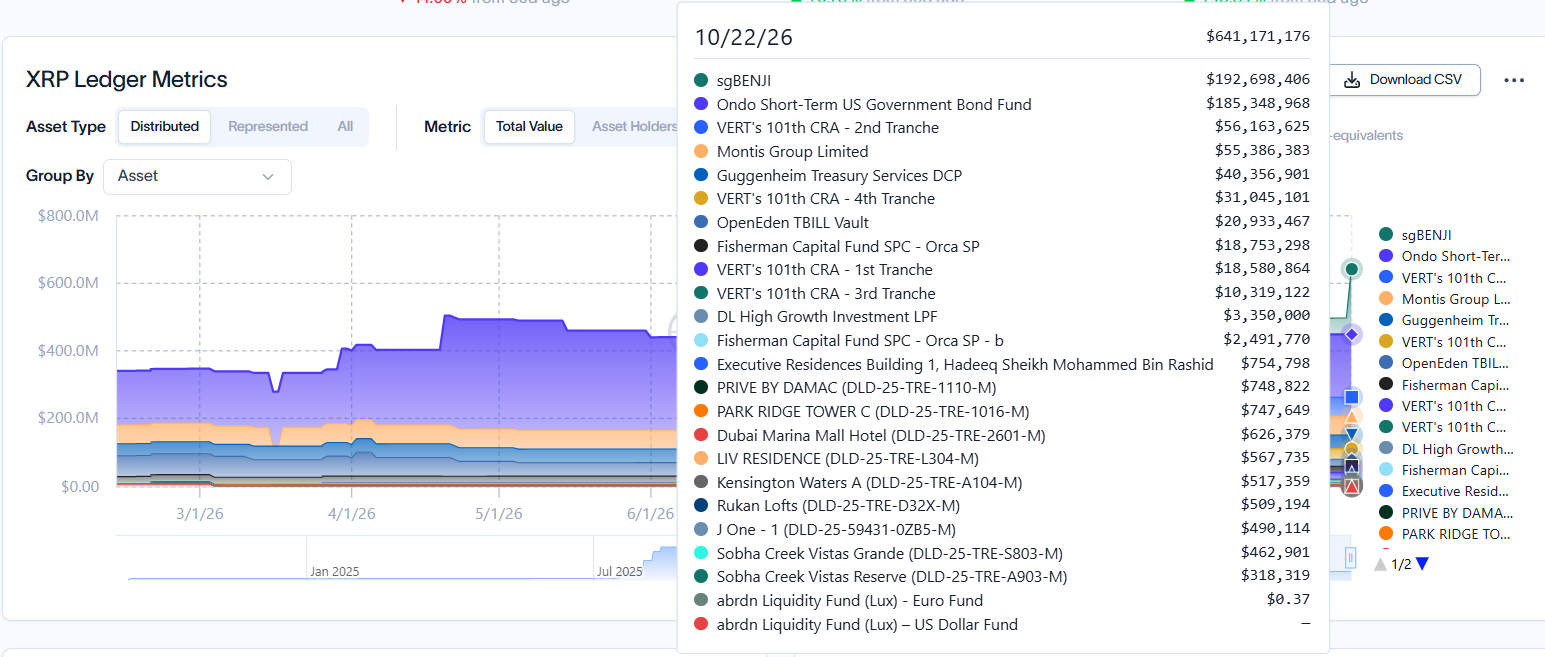Select Represented asset type tab

coord(268,127)
